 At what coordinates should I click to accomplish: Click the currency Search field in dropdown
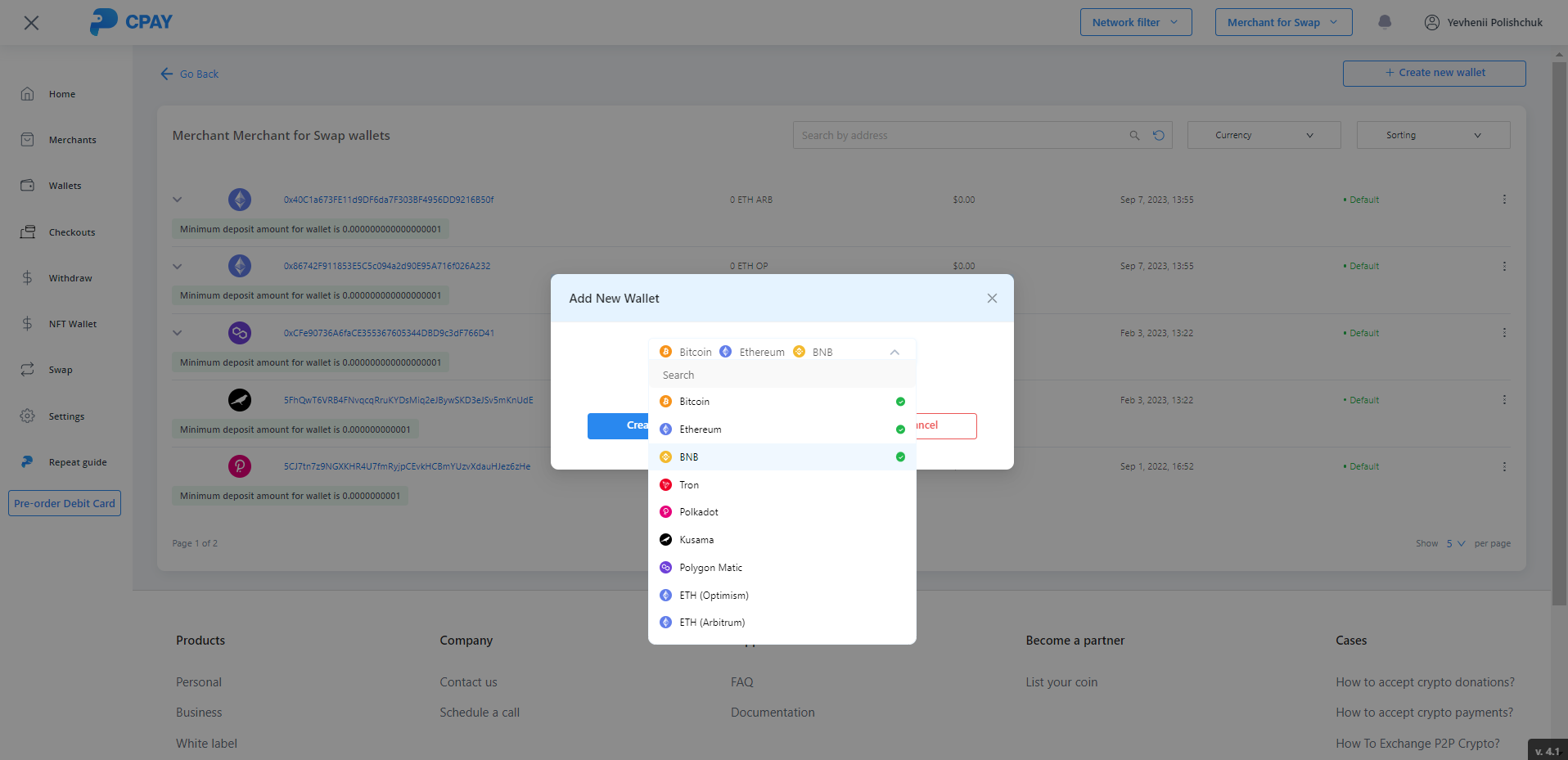[782, 376]
